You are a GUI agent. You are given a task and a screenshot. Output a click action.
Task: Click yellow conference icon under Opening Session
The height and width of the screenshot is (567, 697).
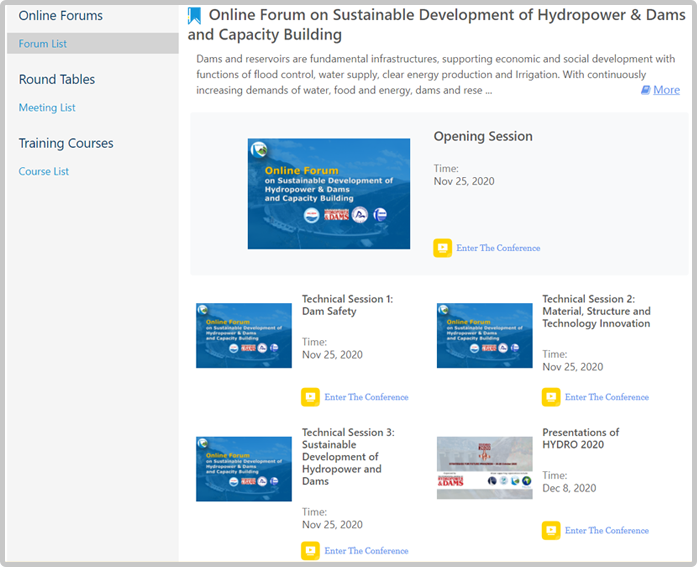[442, 248]
